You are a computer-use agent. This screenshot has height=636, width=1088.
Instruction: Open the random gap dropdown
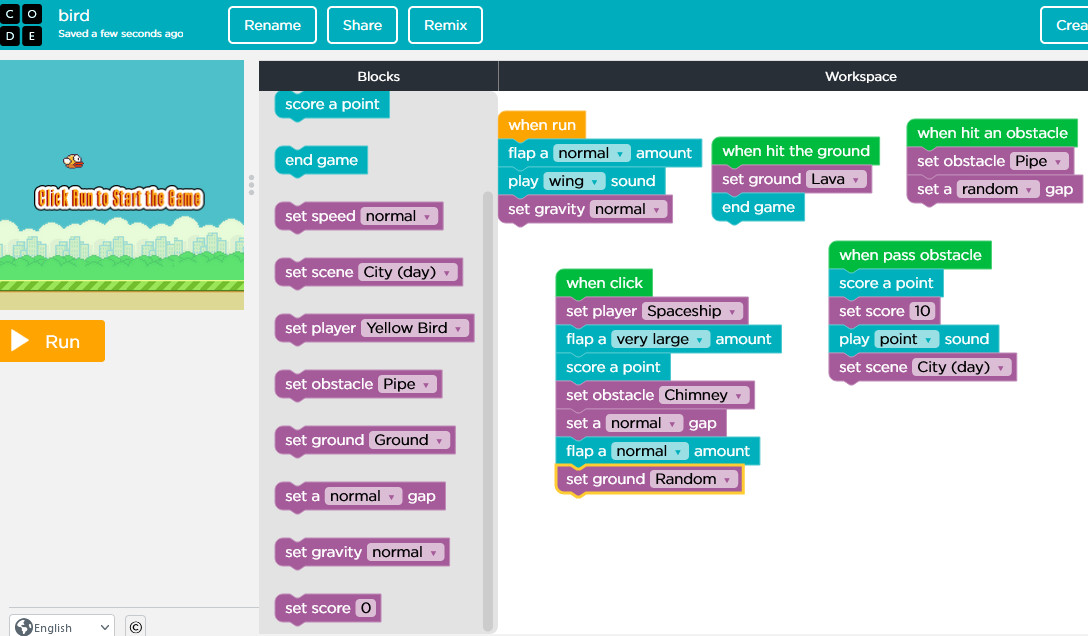[x=998, y=189]
